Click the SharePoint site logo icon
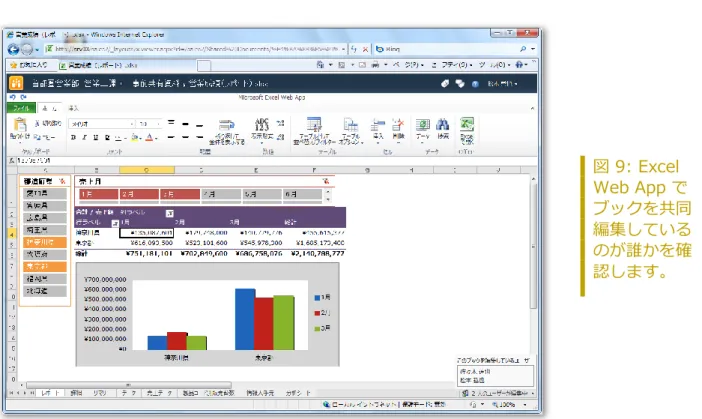Image resolution: width=702 pixels, height=419 pixels. [x=16, y=83]
